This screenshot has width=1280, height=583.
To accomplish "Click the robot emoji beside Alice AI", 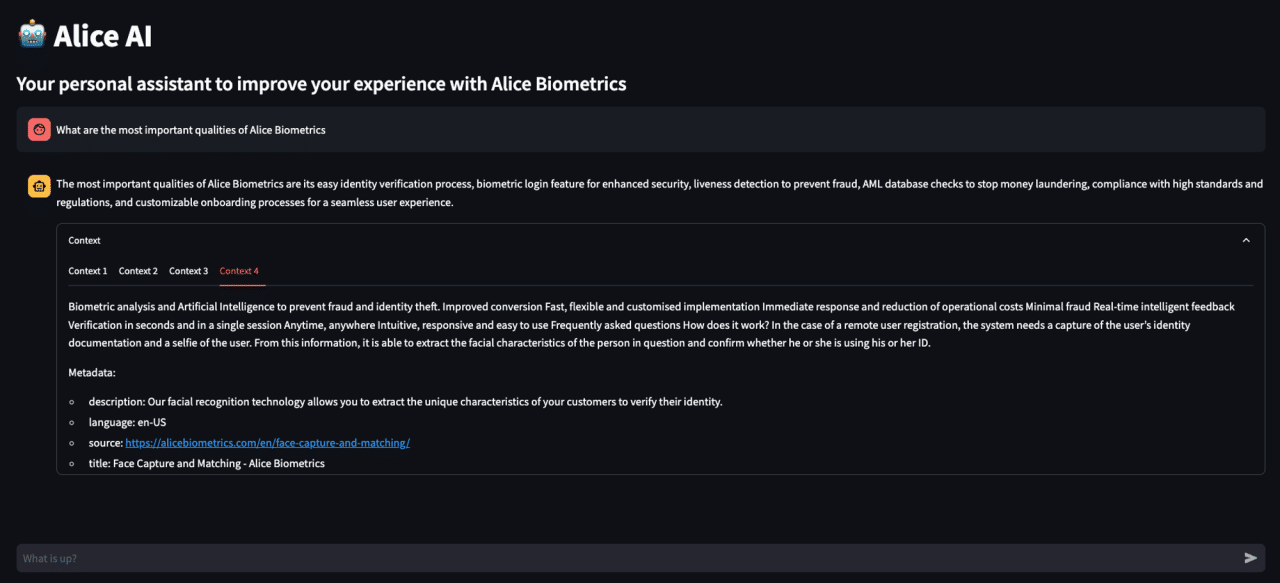I will (x=32, y=36).
